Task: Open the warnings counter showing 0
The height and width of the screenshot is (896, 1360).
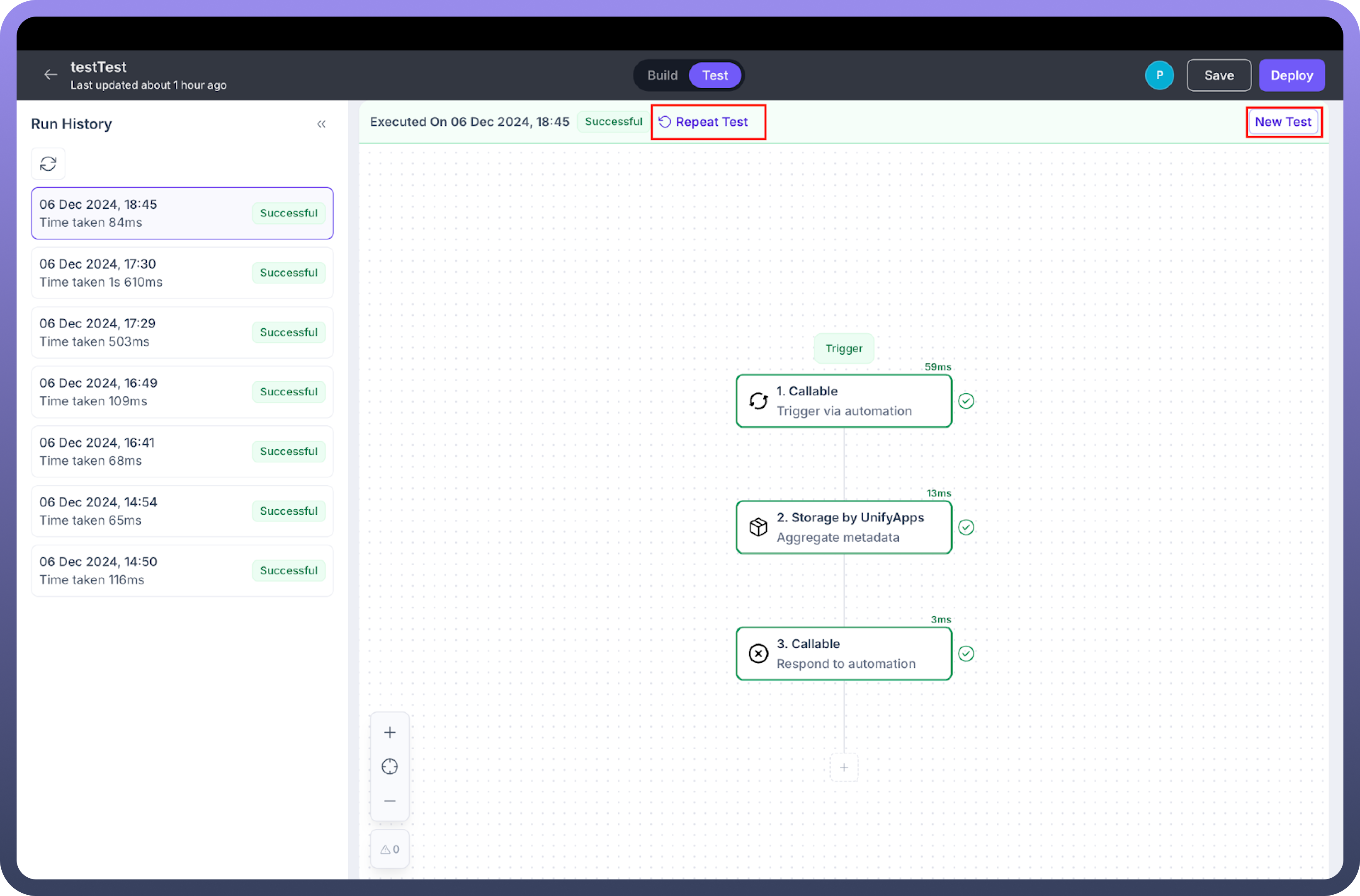Action: (389, 849)
